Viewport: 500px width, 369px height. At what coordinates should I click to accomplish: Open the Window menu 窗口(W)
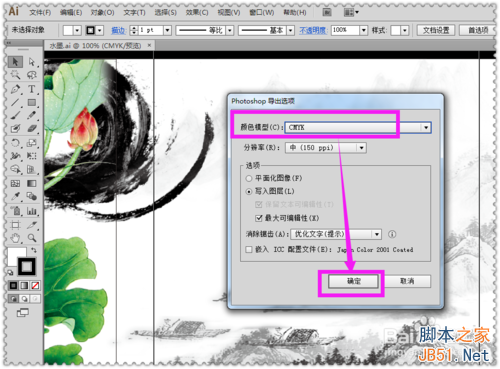(262, 13)
